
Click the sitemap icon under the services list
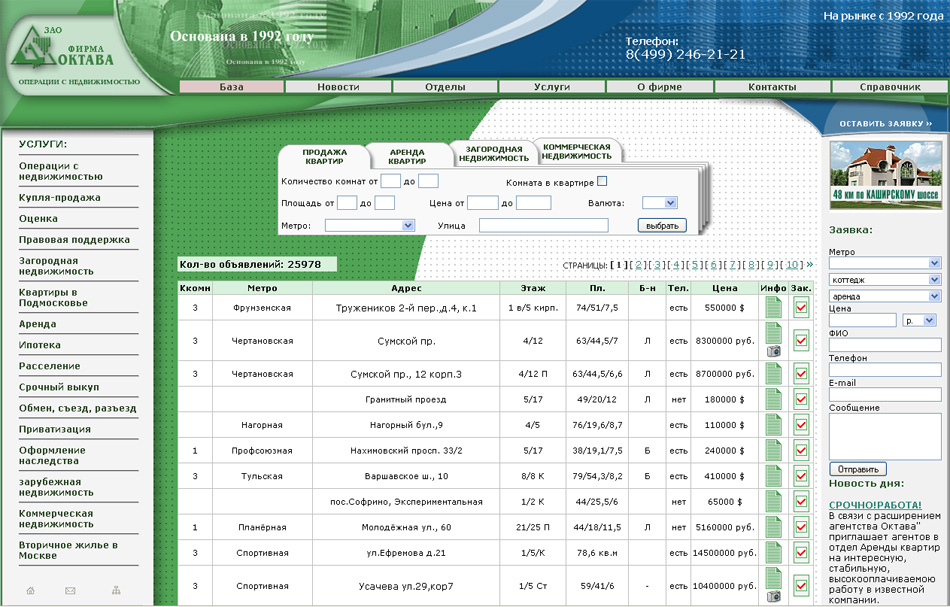tap(116, 590)
